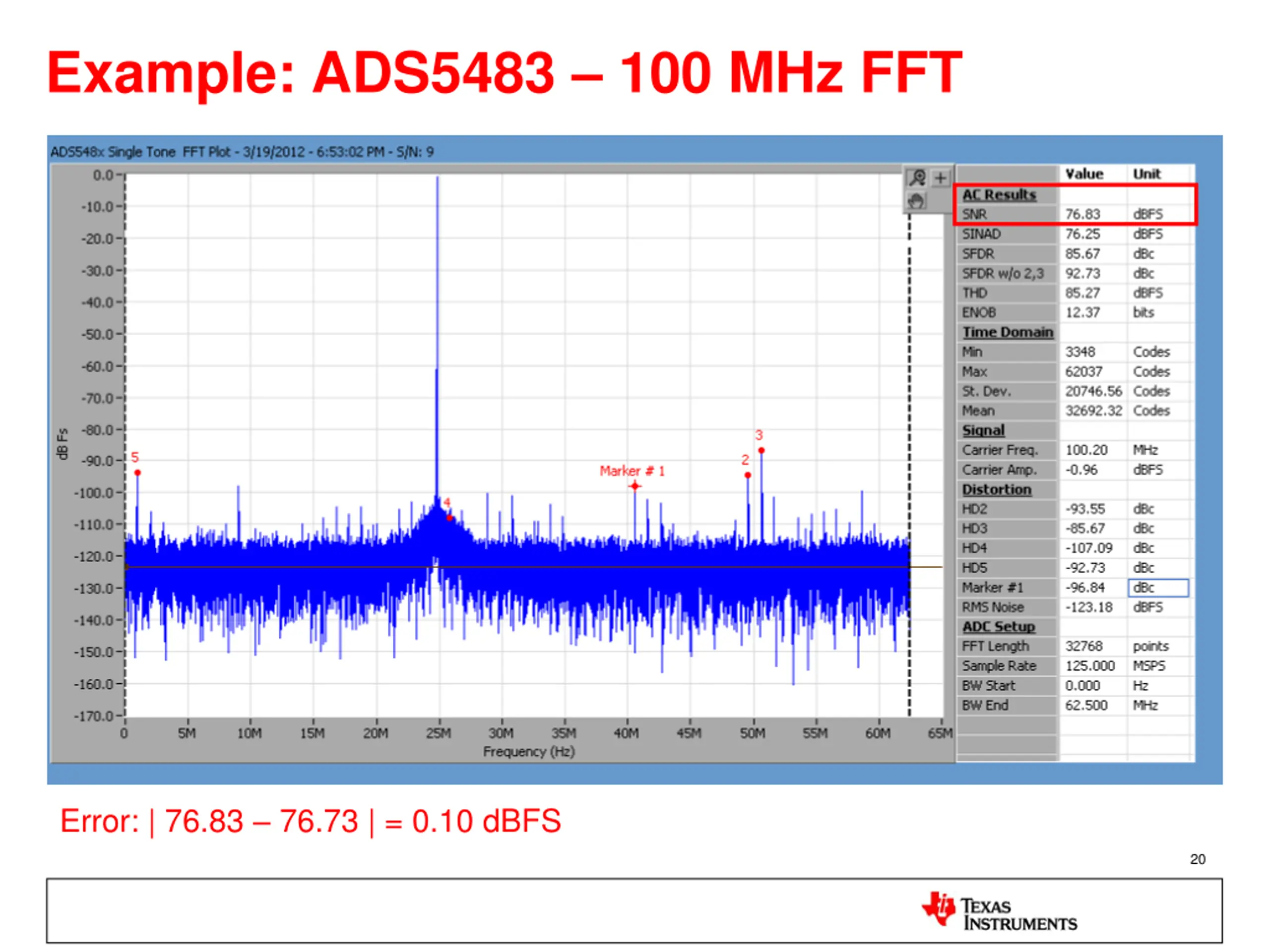Screen dimensions: 1270x952
Task: Click the SNR value 76.83
Action: tap(1082, 215)
